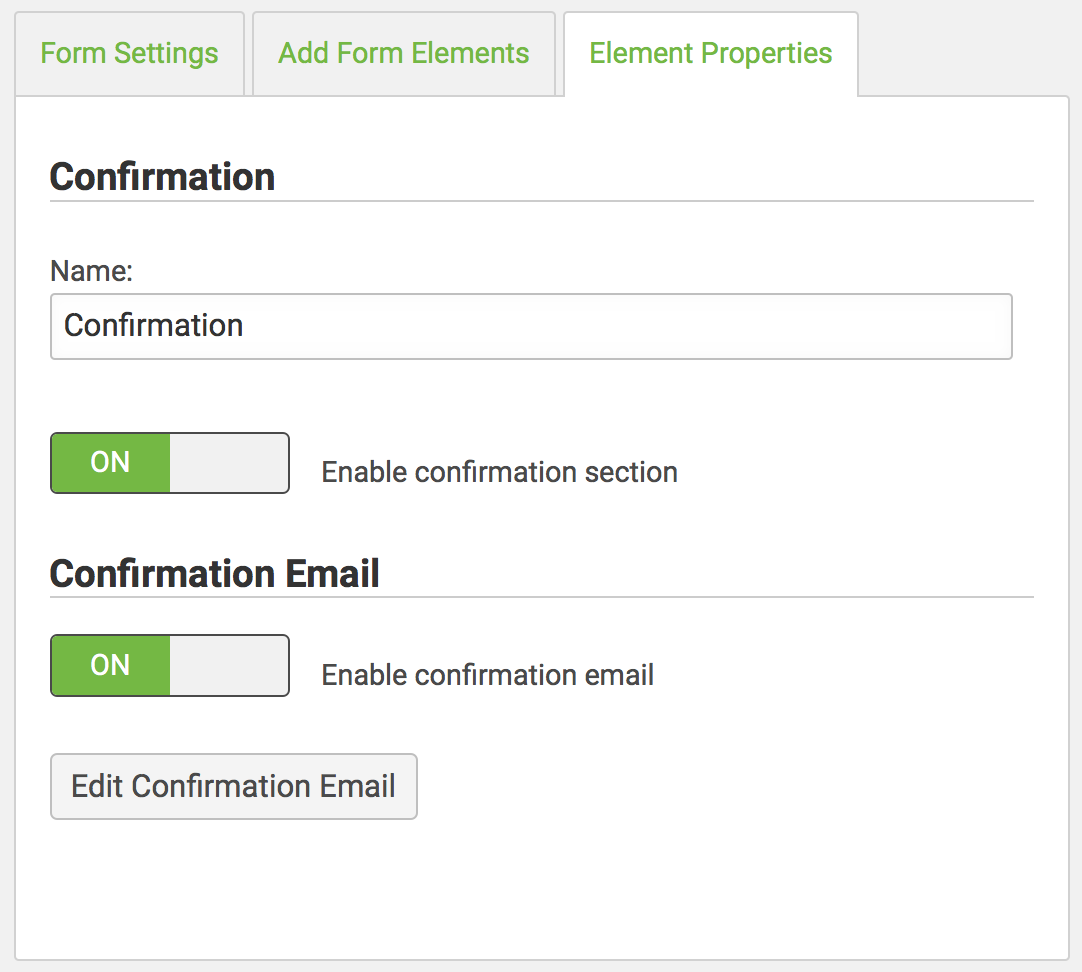Select the 'Confirmation' section heading
This screenshot has width=1082, height=972.
162,177
